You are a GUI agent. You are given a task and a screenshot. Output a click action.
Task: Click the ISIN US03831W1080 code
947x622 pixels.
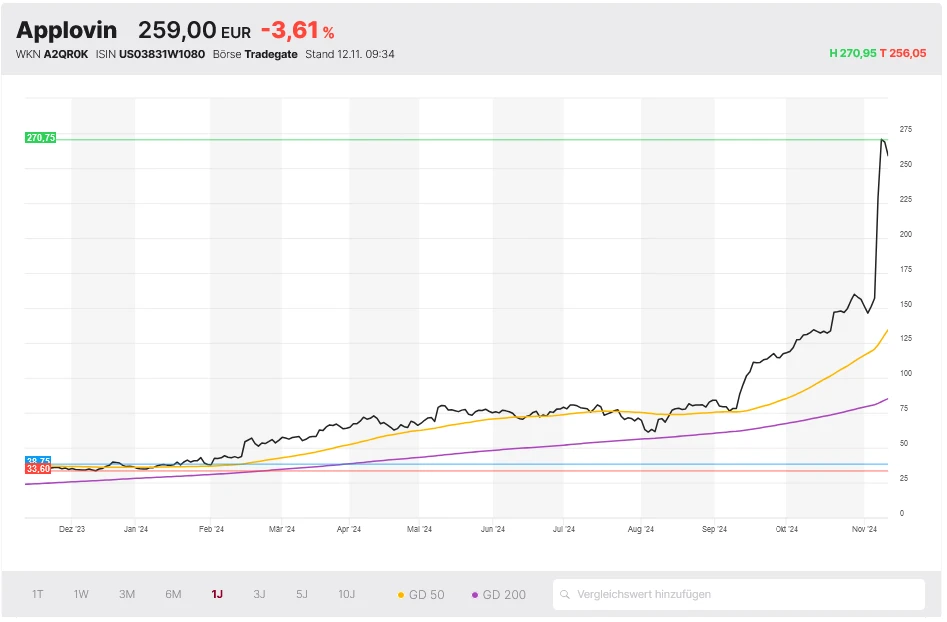click(x=162, y=54)
